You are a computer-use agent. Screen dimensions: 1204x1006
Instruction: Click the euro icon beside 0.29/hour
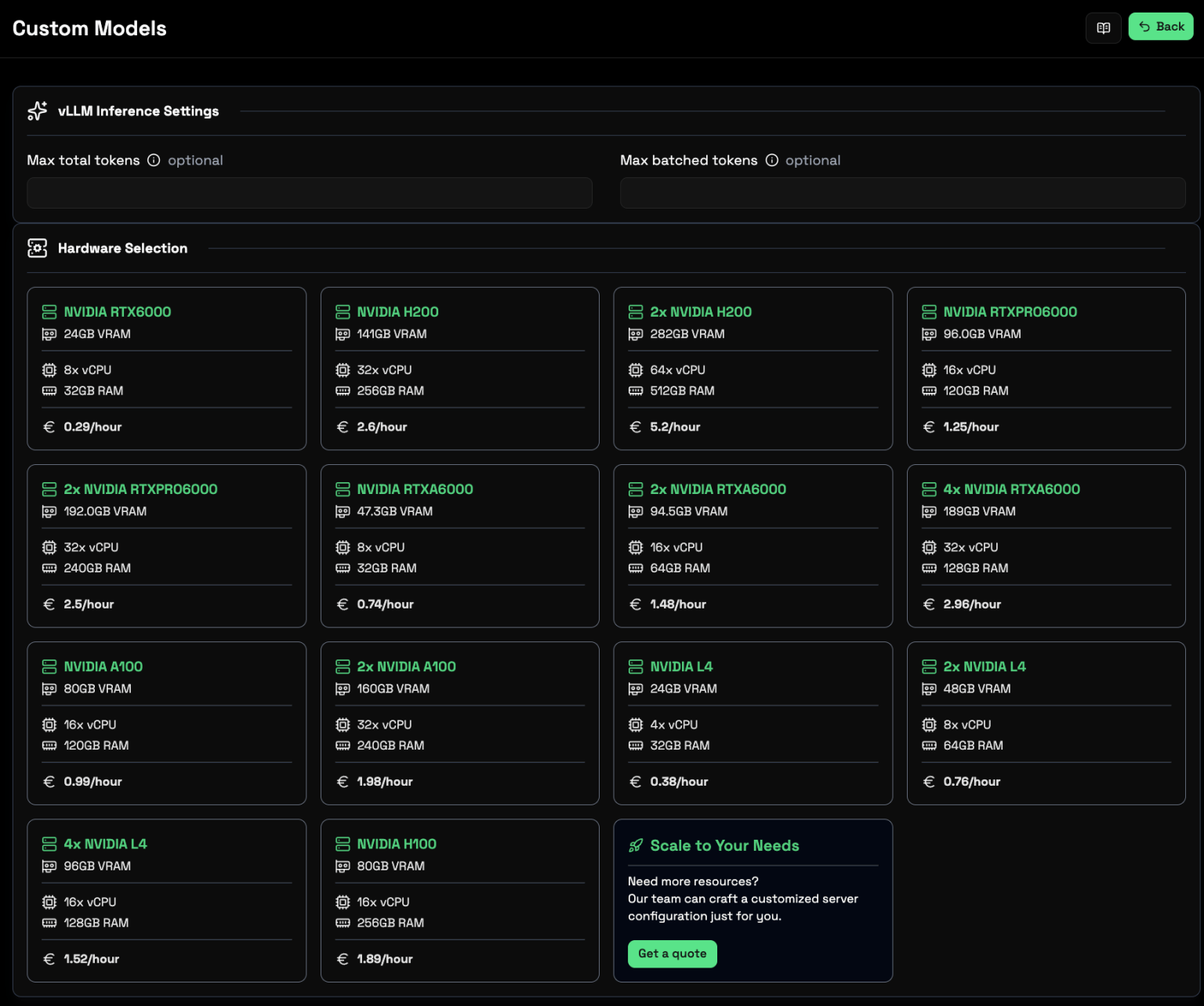[49, 427]
